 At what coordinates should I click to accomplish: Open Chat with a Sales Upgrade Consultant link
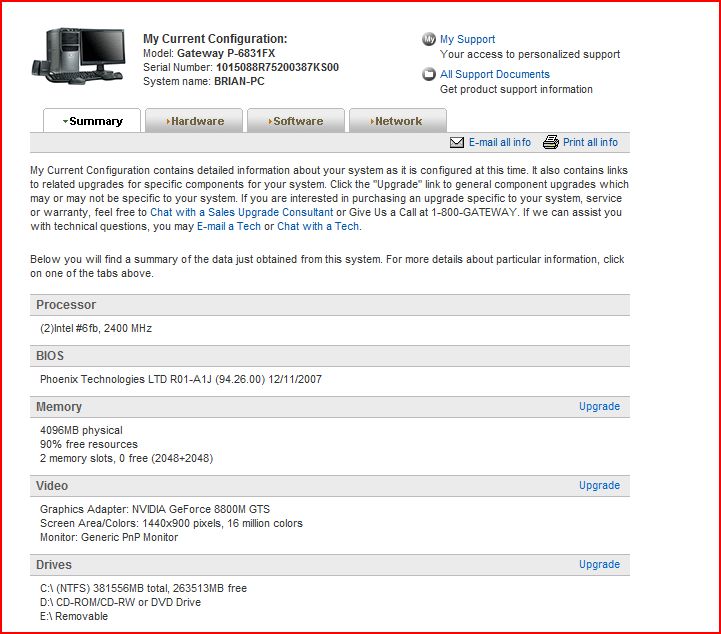point(241,212)
